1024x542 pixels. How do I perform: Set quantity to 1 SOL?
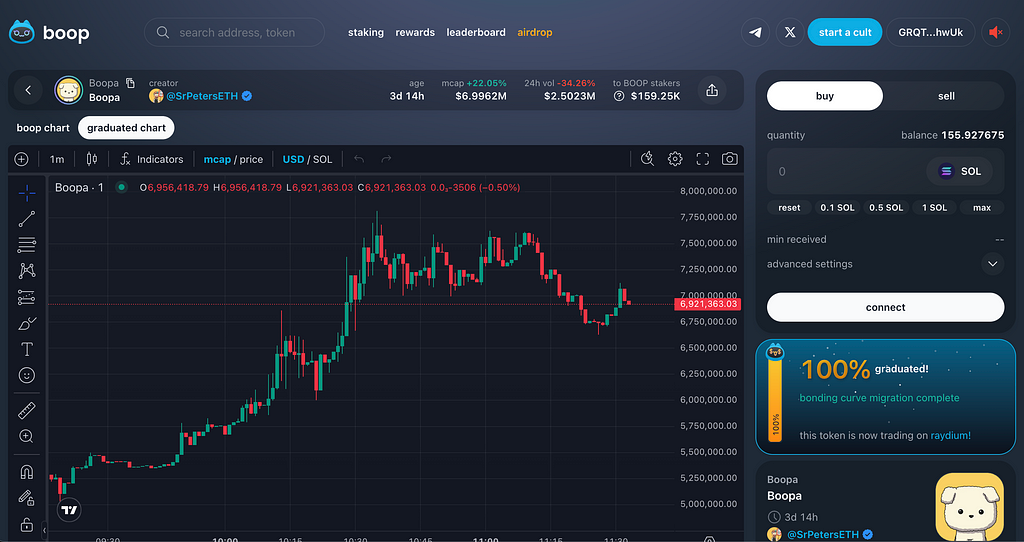pyautogui.click(x=935, y=208)
